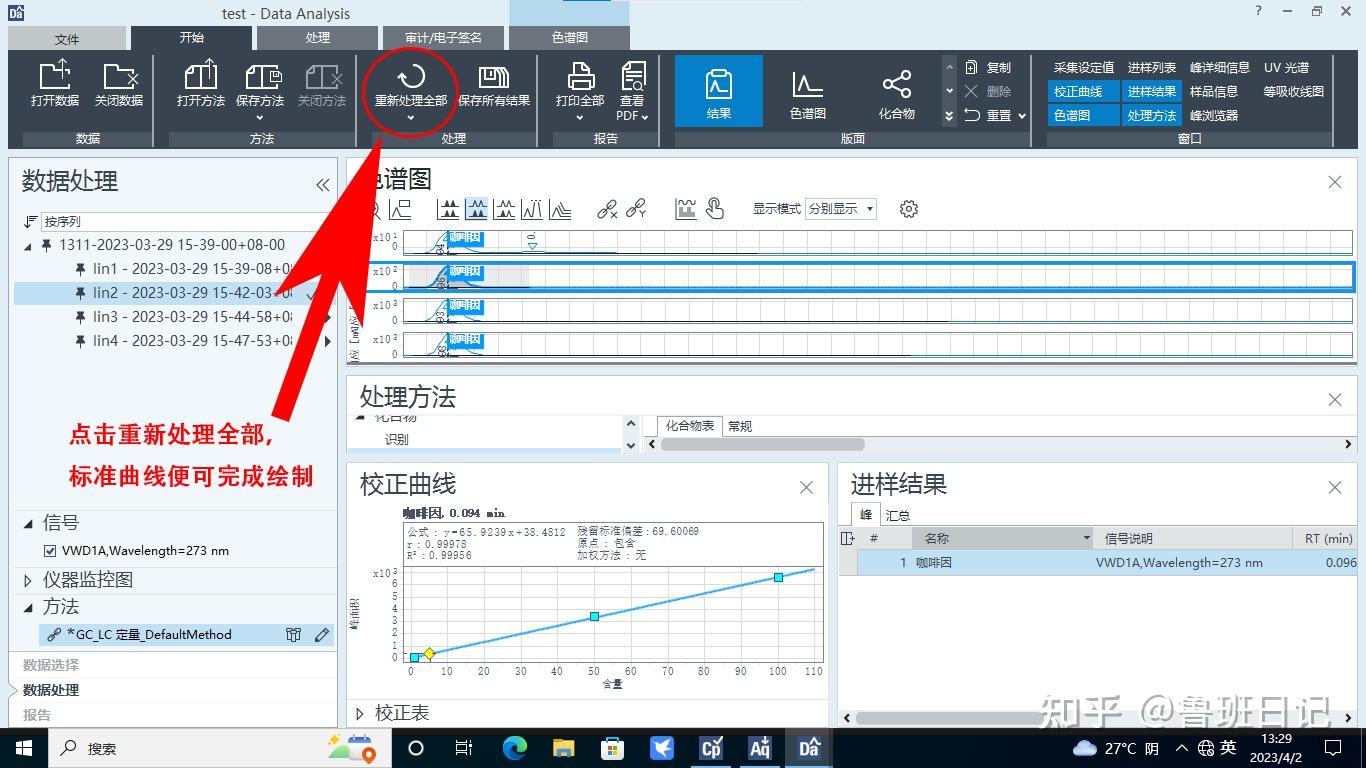The height and width of the screenshot is (768, 1366).
Task: Toggle the 峰浏览器 window button
Action: (1214, 115)
